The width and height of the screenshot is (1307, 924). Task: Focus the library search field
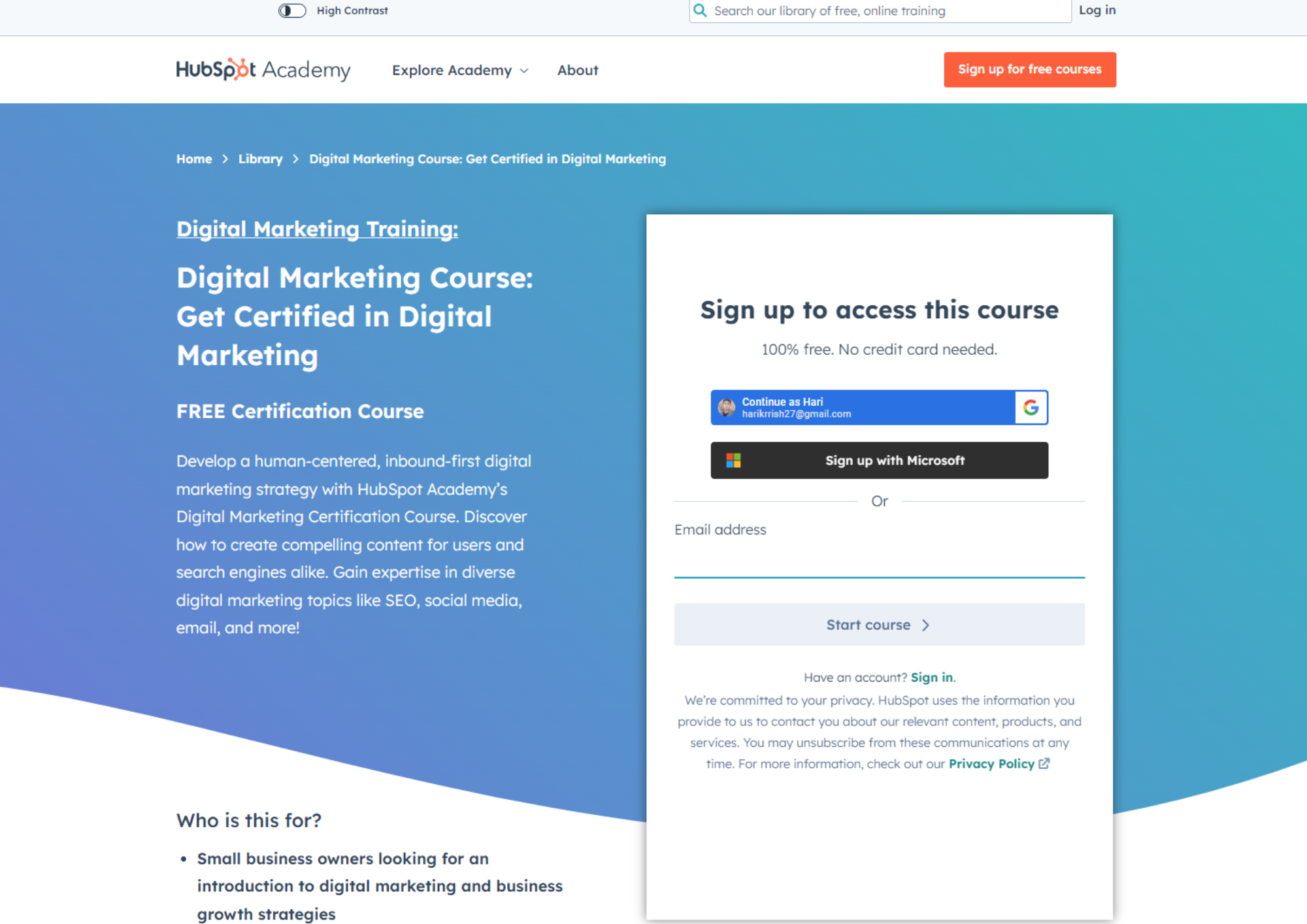click(x=880, y=10)
